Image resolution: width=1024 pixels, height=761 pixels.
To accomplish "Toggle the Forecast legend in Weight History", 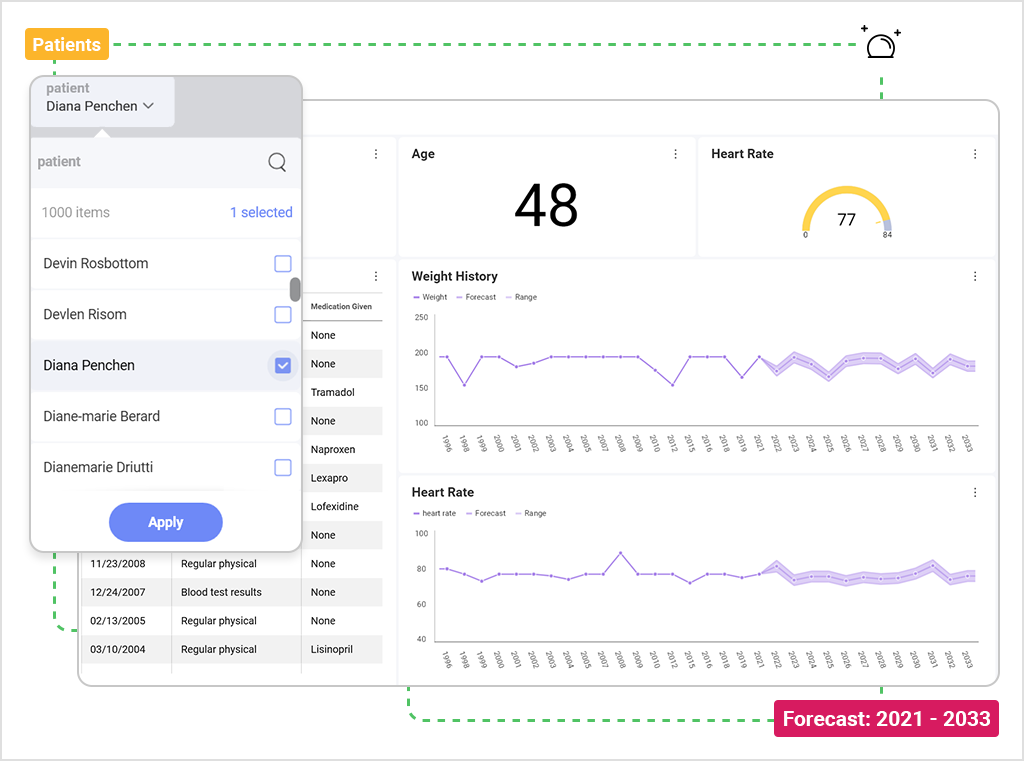I will (x=476, y=297).
